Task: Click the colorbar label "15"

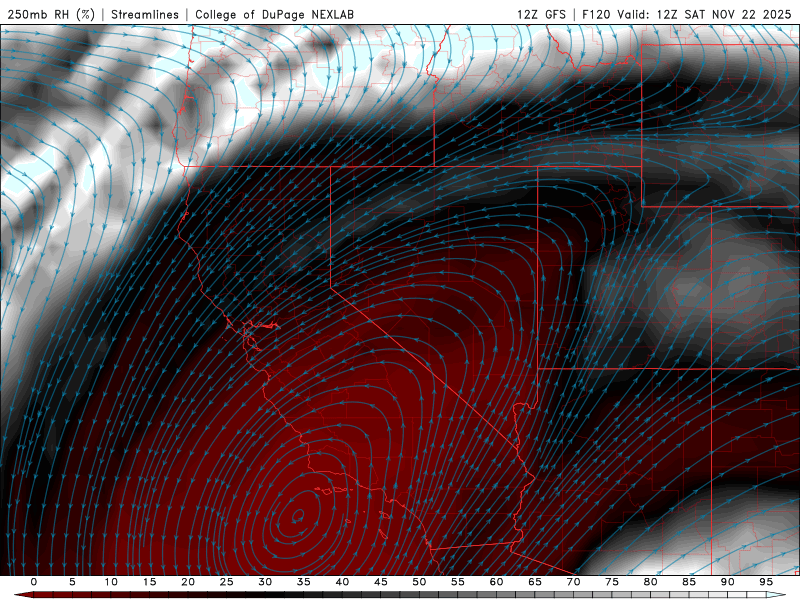Action: (149, 582)
